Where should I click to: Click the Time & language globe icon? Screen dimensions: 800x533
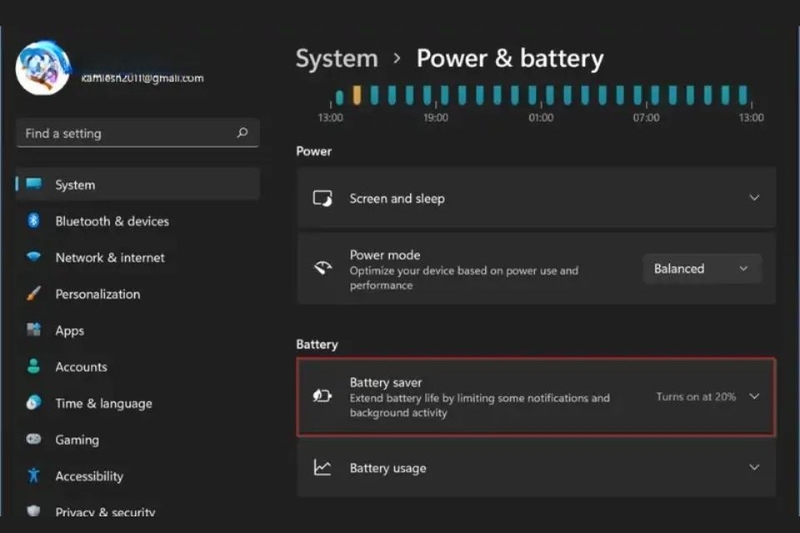pyautogui.click(x=34, y=402)
